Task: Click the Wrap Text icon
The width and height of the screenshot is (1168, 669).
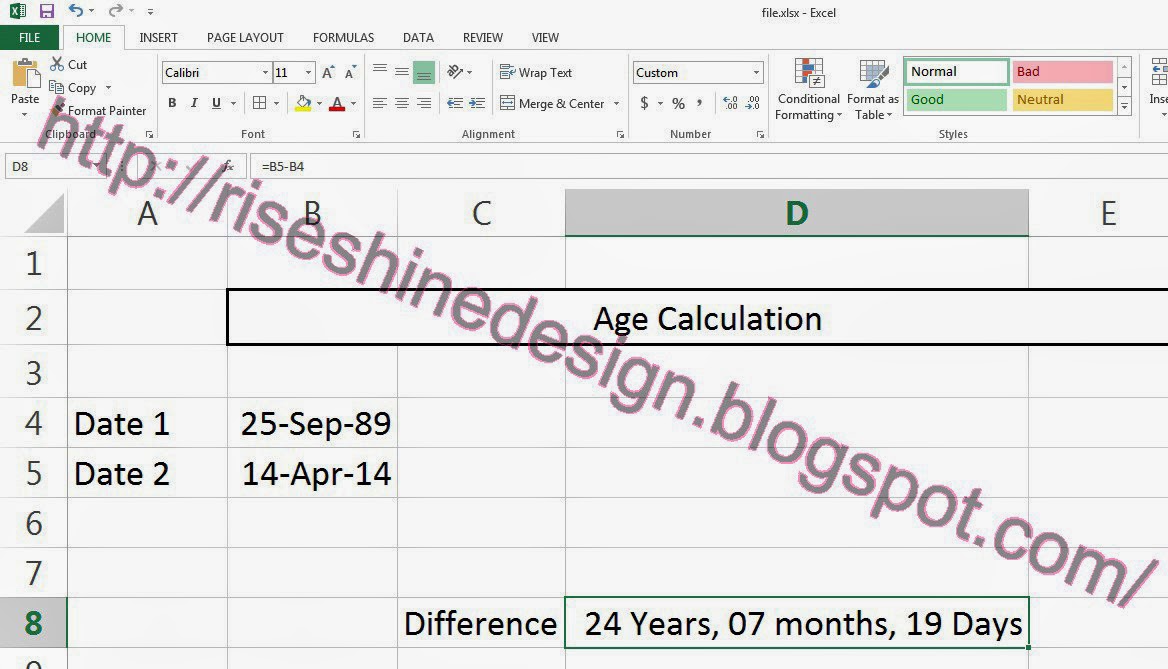Action: 510,72
